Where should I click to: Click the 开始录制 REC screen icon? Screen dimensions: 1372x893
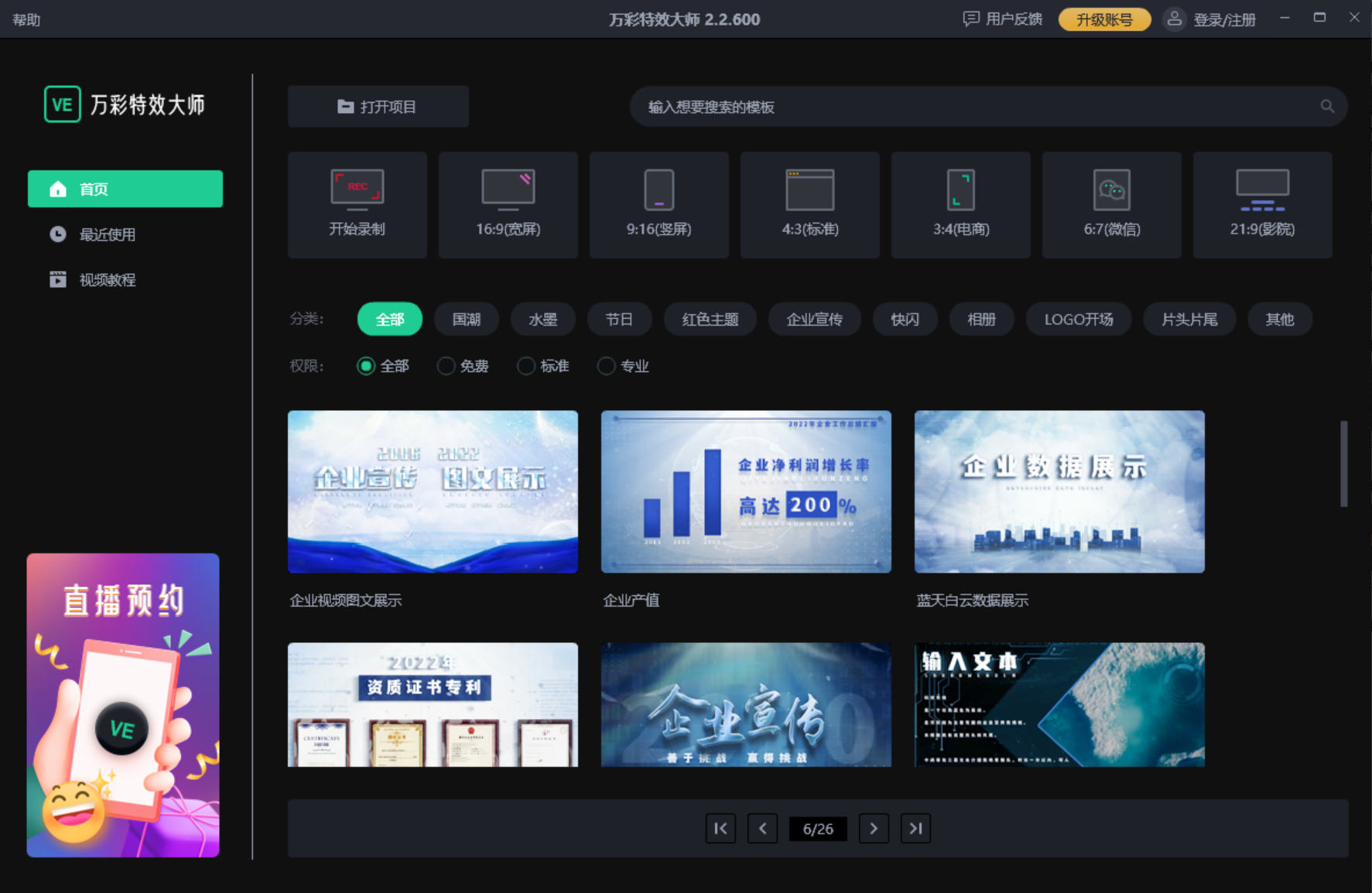pos(358,190)
